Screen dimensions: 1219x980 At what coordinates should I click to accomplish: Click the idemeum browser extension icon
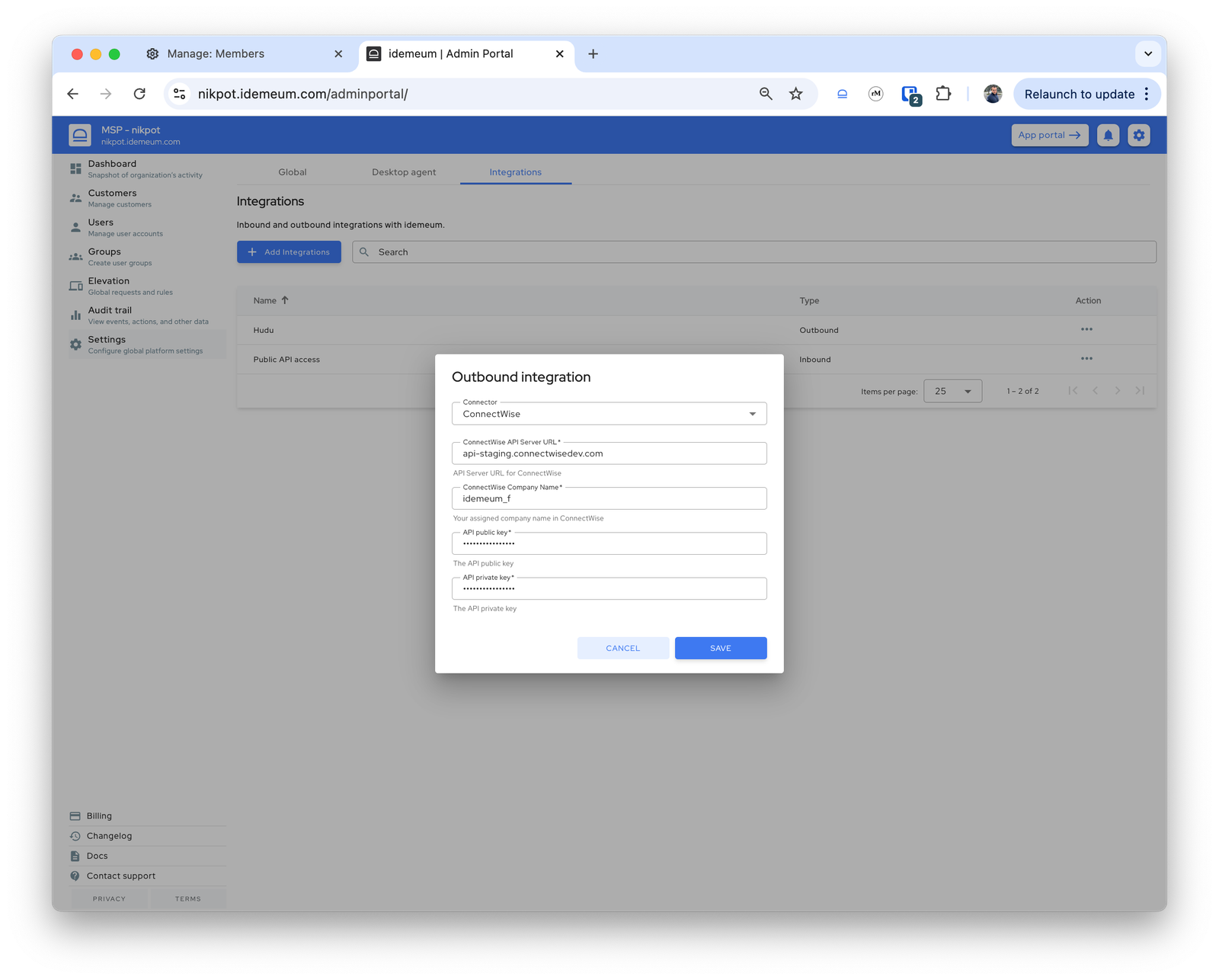[x=842, y=94]
